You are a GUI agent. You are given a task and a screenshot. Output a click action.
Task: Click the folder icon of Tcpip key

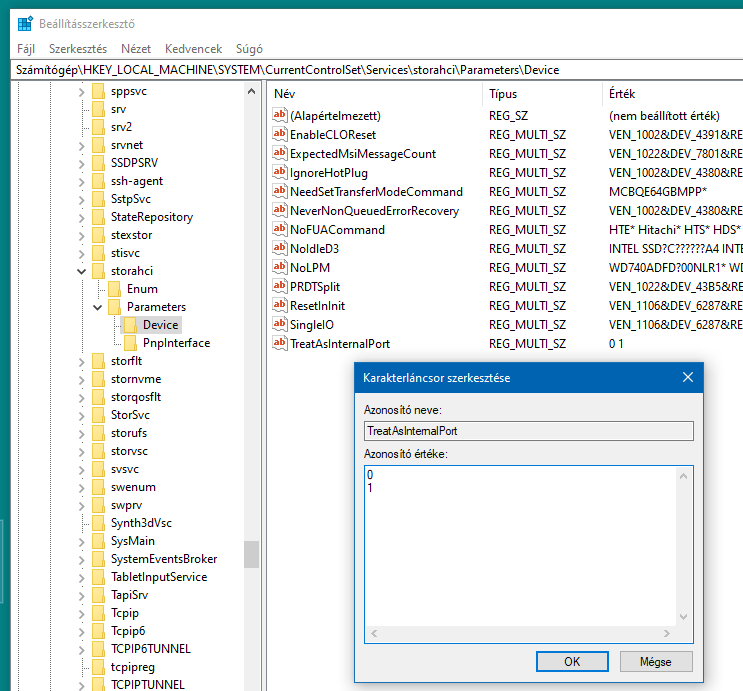99,613
